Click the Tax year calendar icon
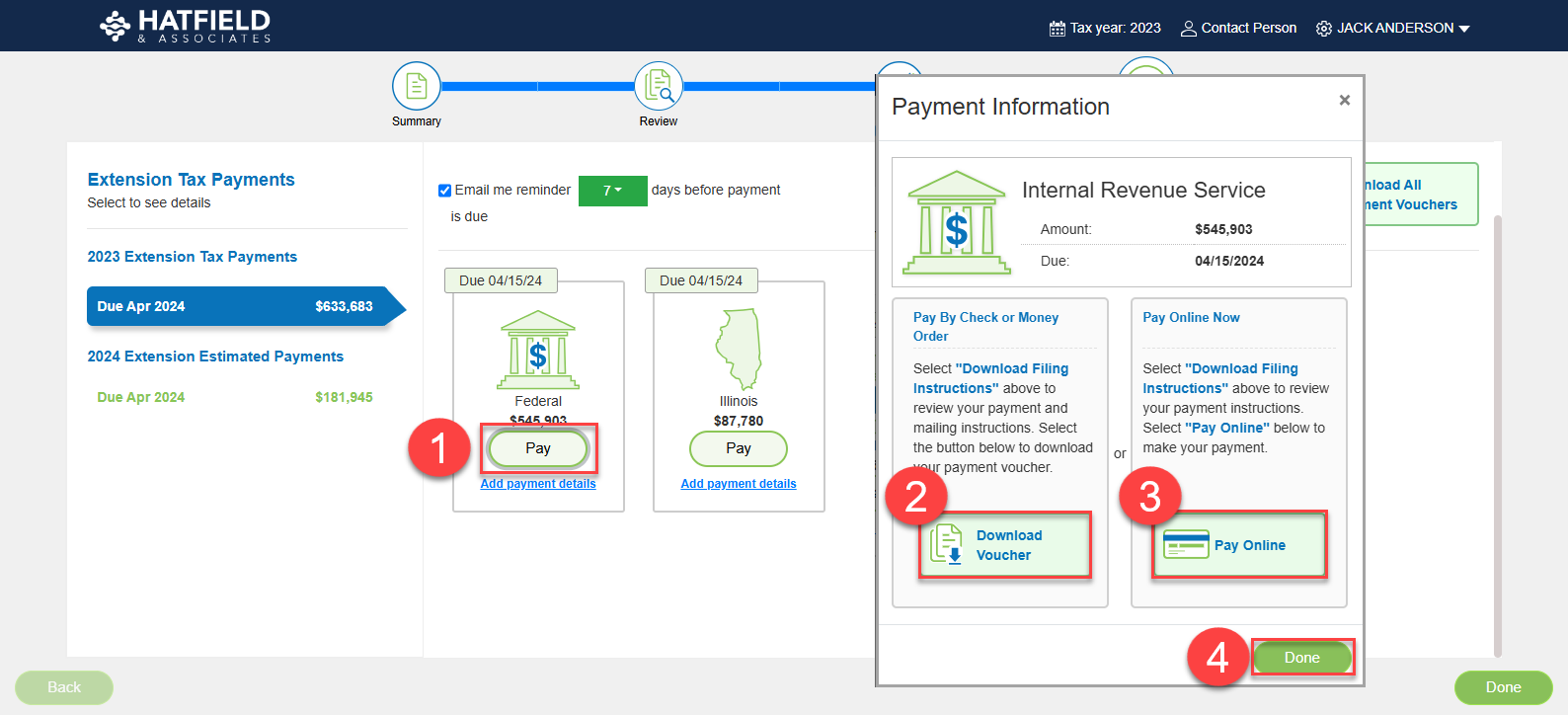 (1057, 29)
